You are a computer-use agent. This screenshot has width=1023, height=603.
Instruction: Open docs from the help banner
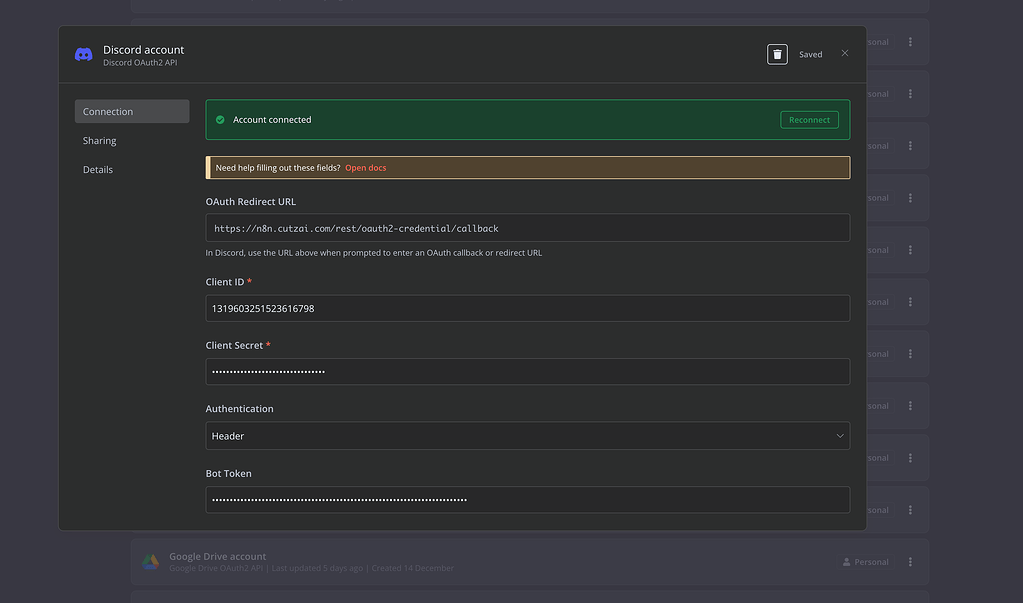click(x=365, y=167)
